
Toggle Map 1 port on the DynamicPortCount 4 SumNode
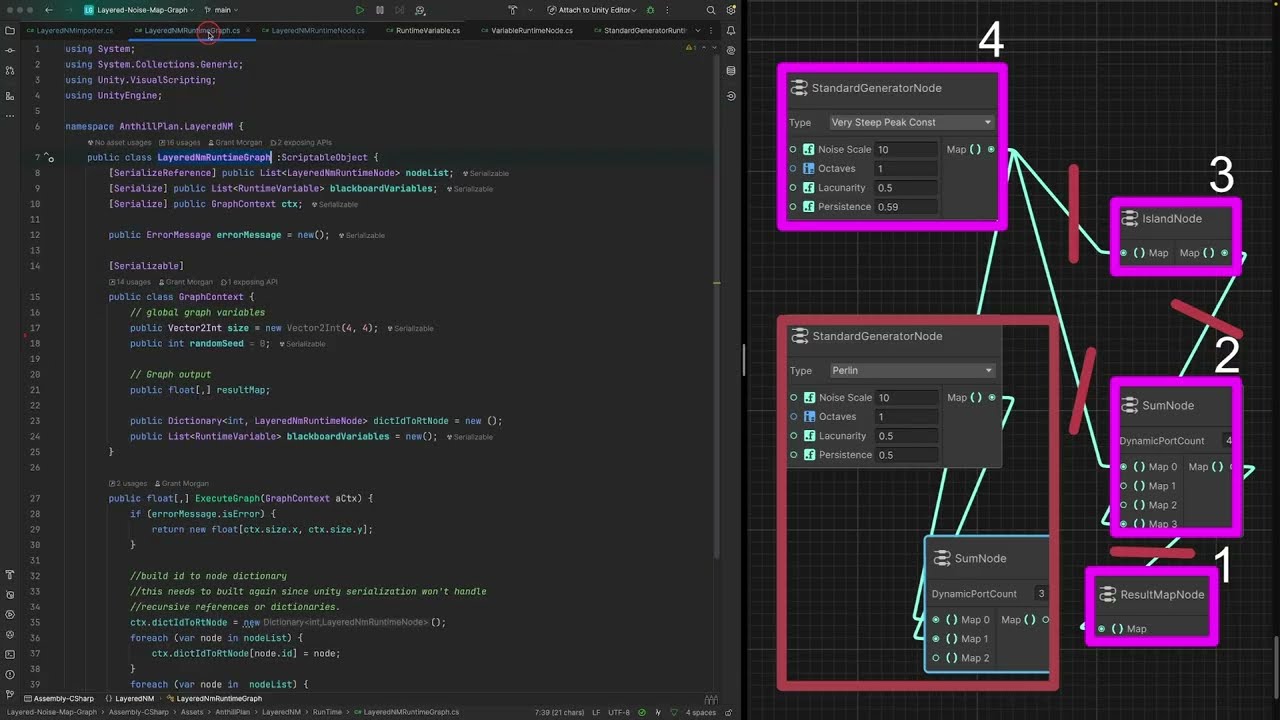[x=1124, y=486]
